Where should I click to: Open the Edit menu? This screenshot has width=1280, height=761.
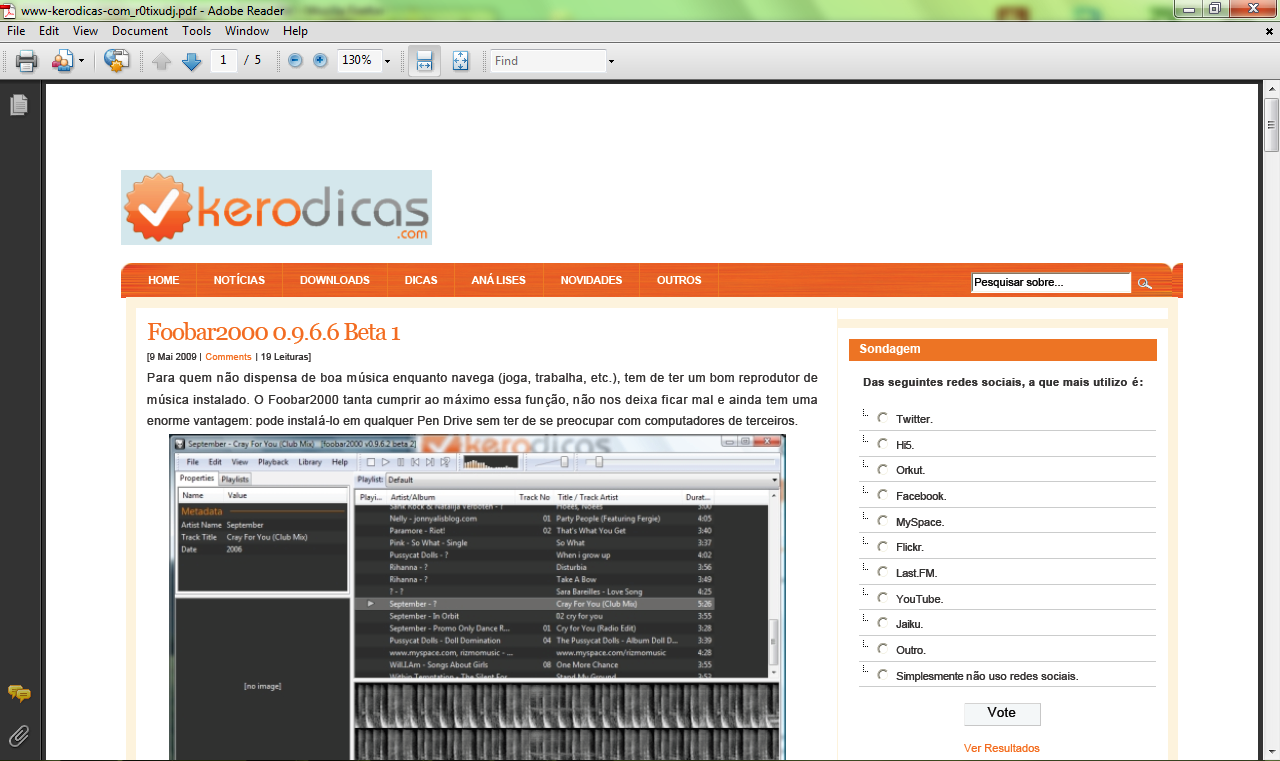pos(49,31)
